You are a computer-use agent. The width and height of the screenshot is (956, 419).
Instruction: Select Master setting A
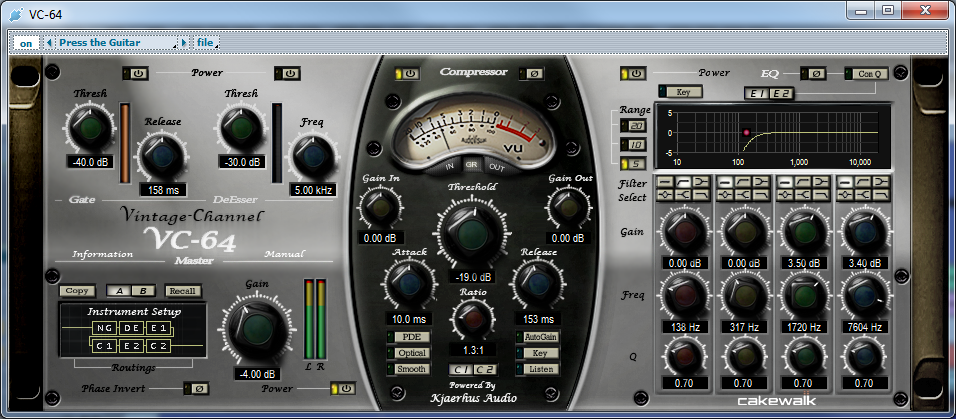point(118,291)
